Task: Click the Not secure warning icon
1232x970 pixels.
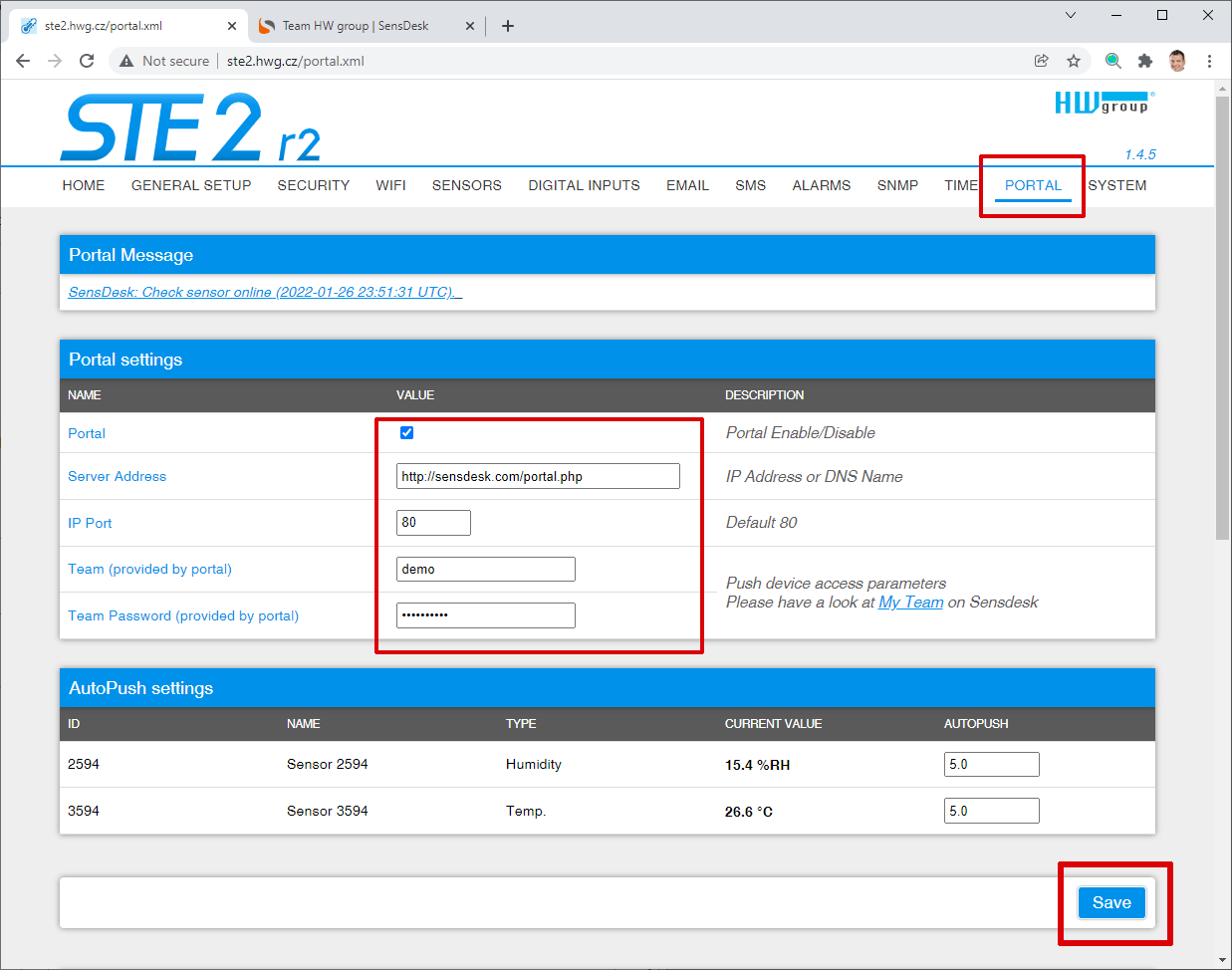Action: 126,61
